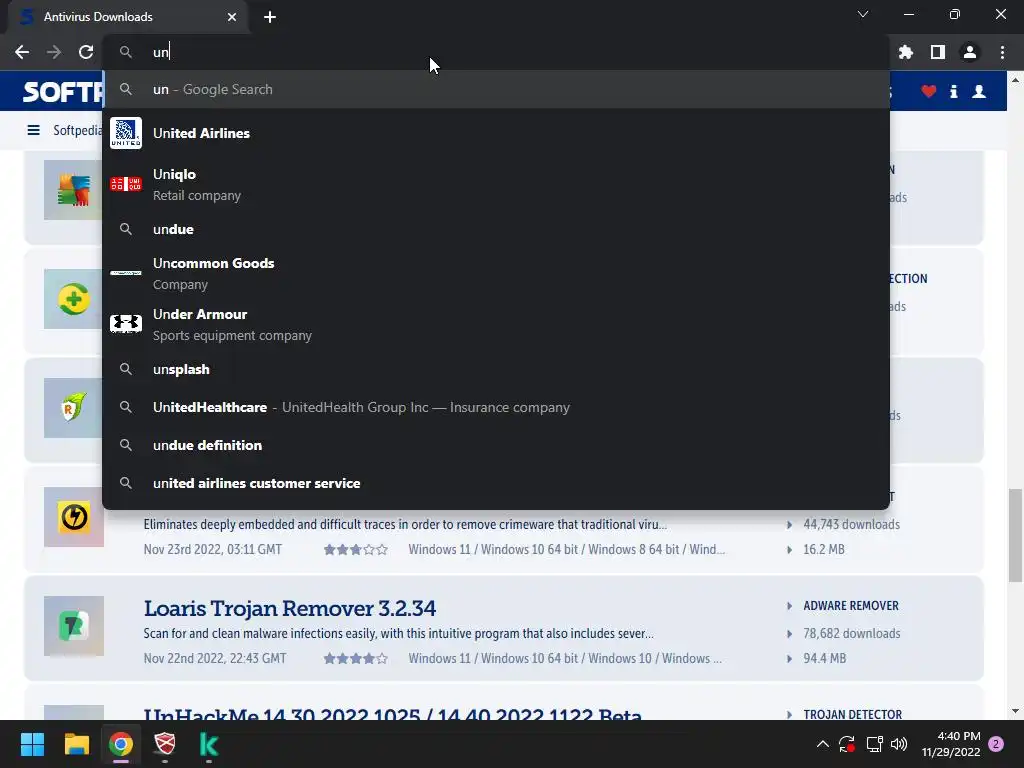The height and width of the screenshot is (768, 1024).
Task: Open the taskbar clock and date
Action: [x=951, y=744]
